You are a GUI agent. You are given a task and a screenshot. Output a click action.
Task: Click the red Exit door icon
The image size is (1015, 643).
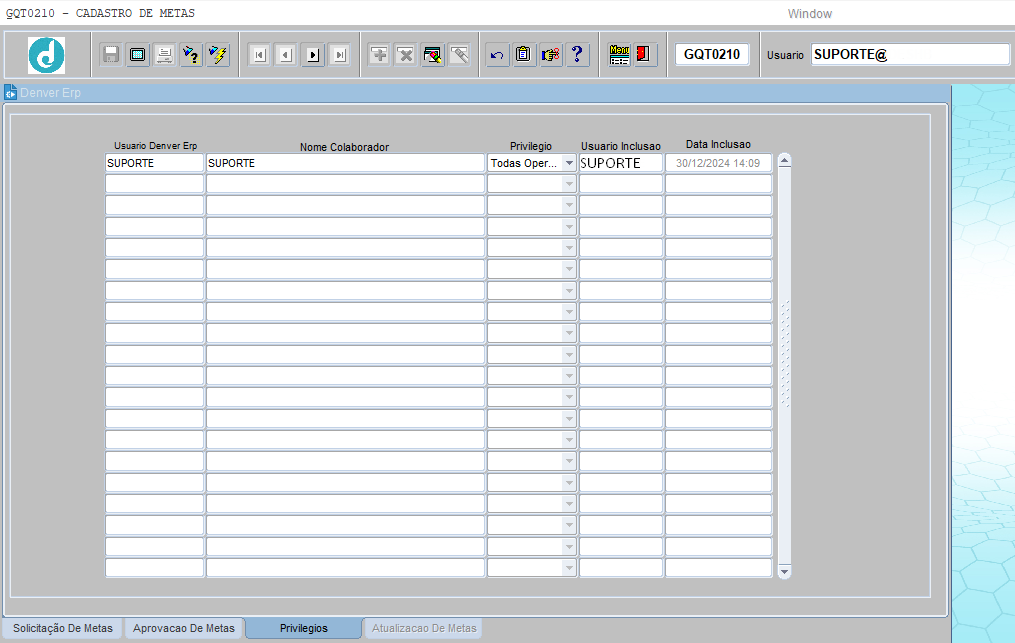point(643,54)
